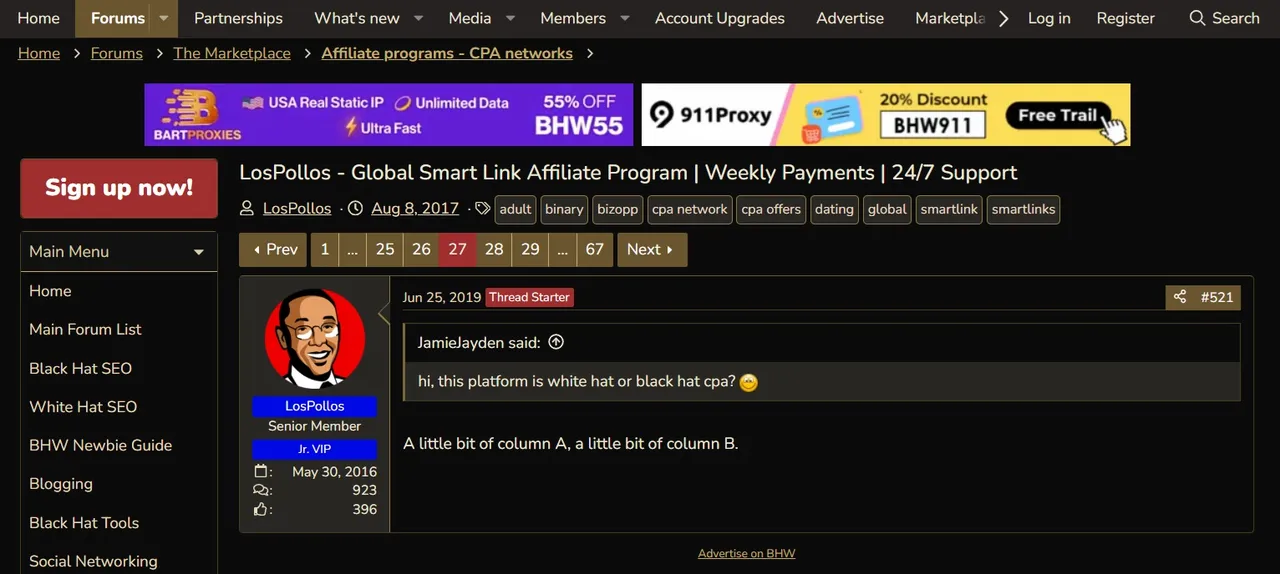The image size is (1280, 574).
Task: Click the share icon on post #521
Action: (1180, 297)
